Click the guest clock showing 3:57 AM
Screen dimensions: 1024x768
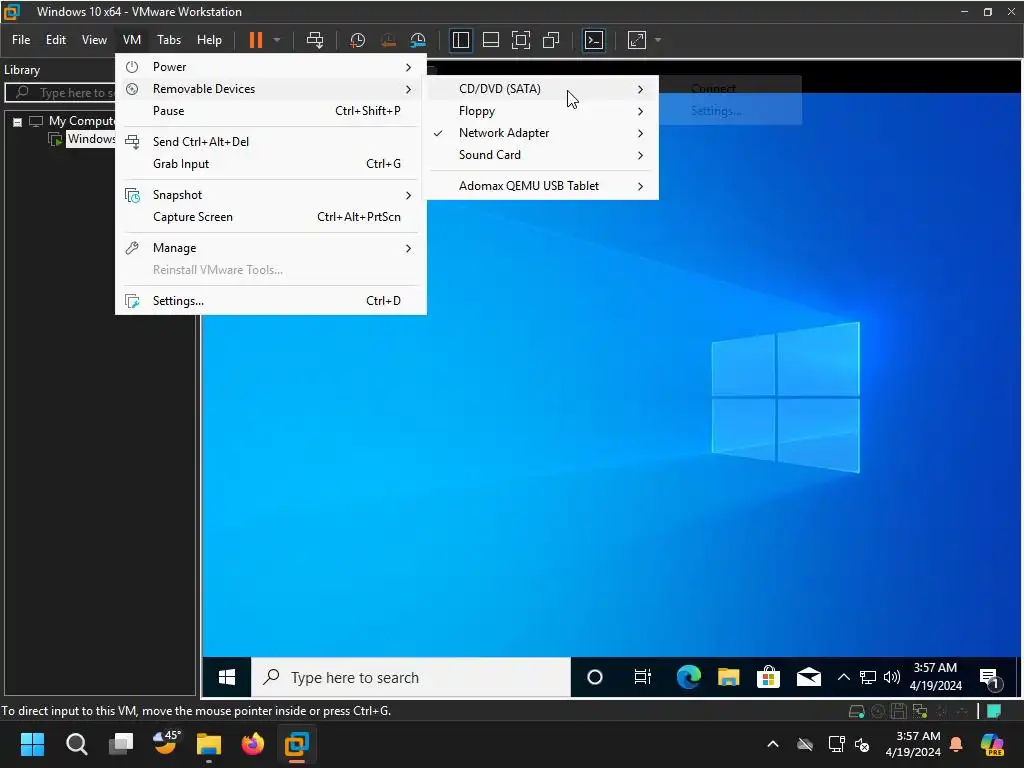935,677
